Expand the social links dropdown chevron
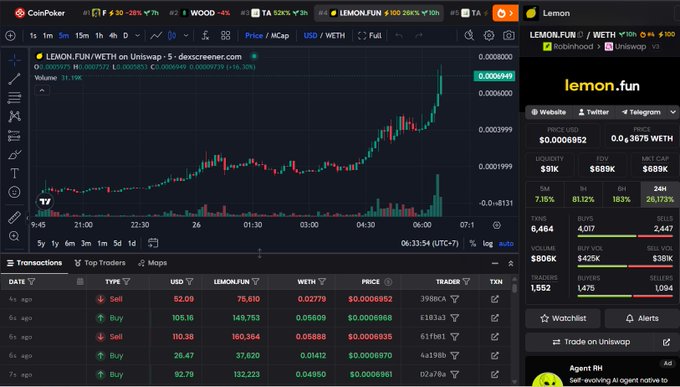 (673, 112)
